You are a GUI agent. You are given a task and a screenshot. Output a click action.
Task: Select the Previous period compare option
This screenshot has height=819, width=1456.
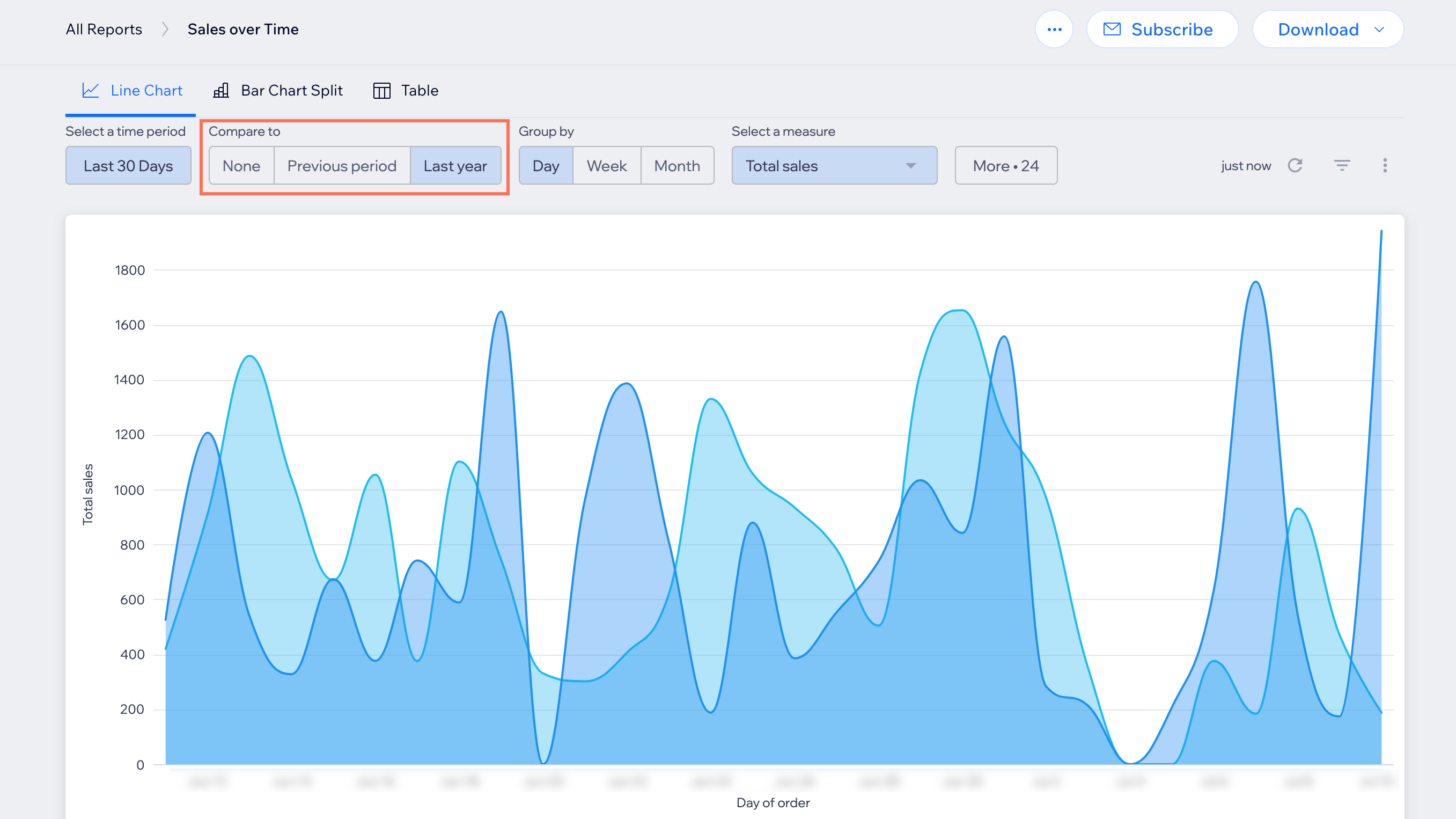(341, 166)
